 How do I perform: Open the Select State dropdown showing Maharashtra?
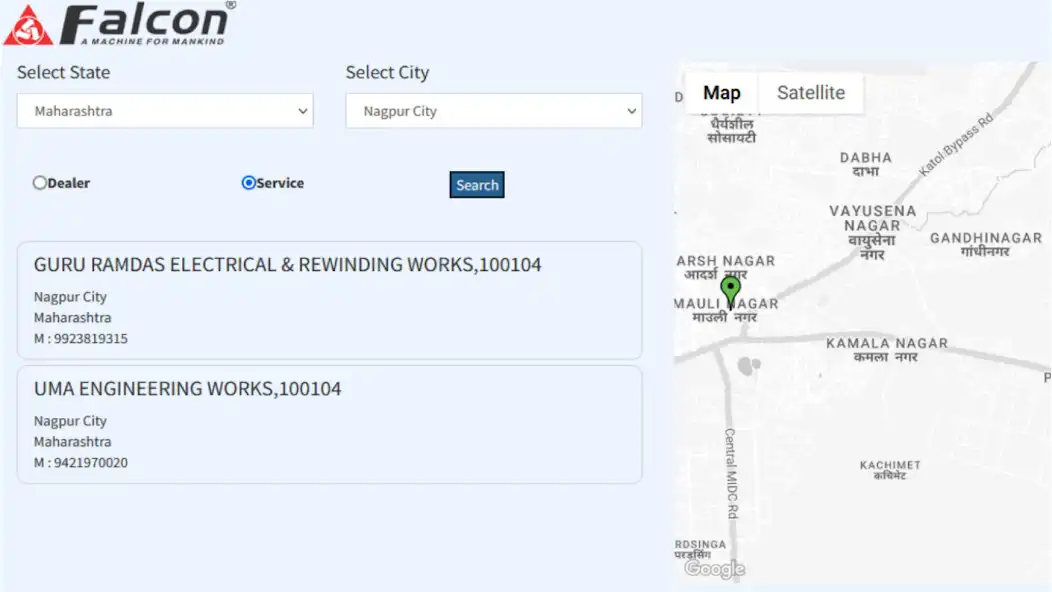coord(165,111)
